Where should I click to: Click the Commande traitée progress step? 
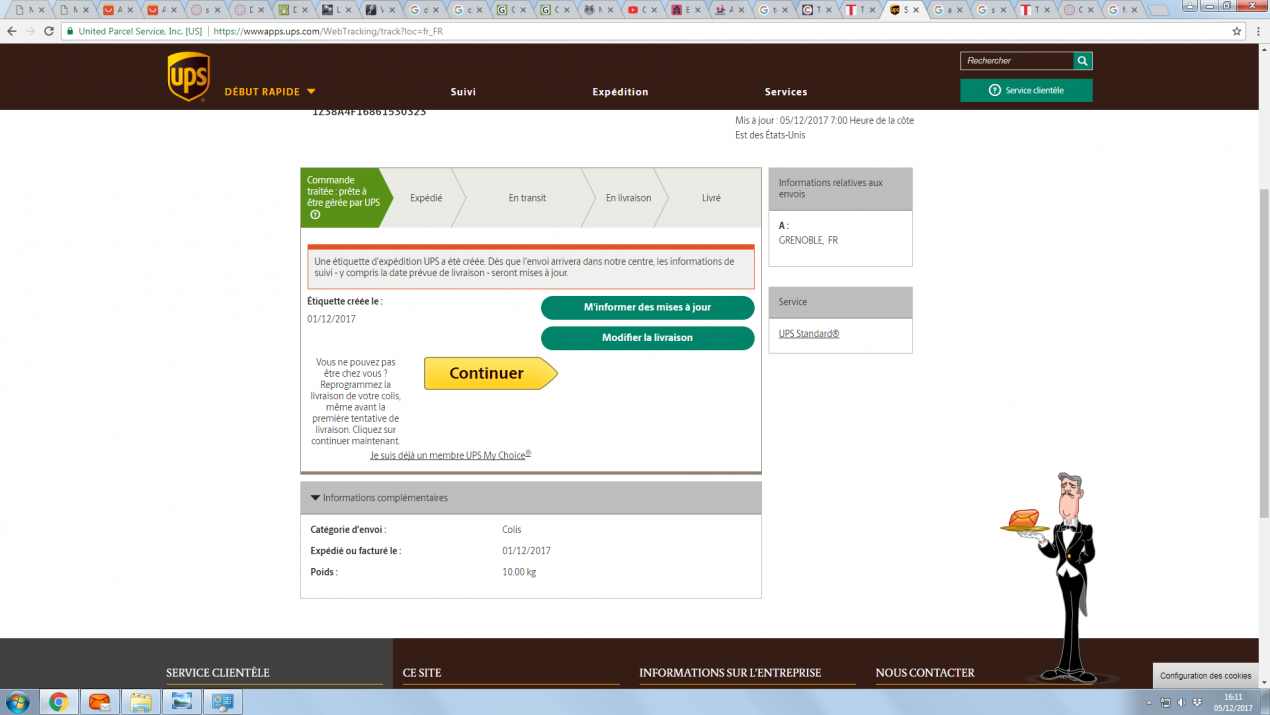[x=344, y=198]
